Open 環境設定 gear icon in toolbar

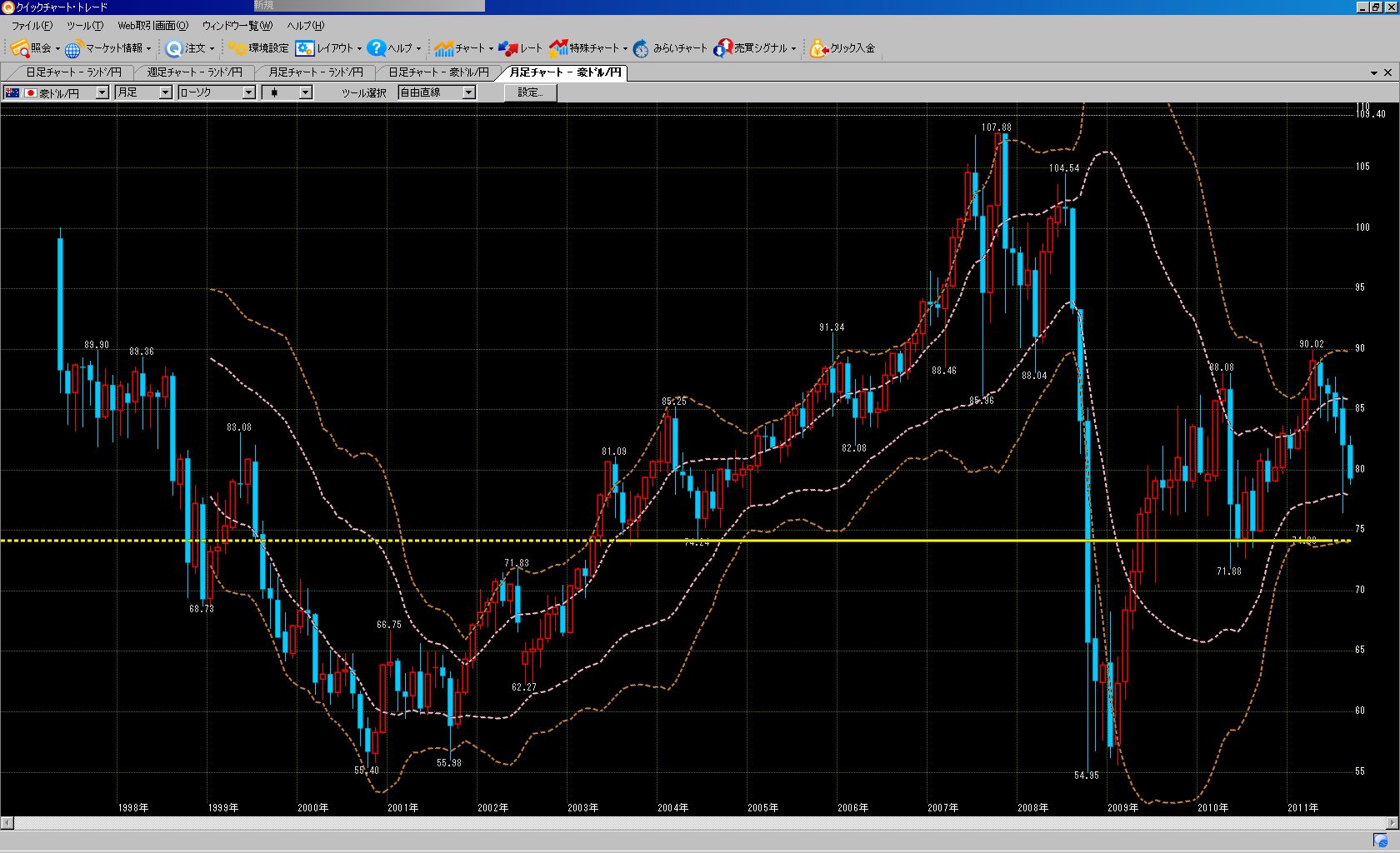tap(237, 48)
